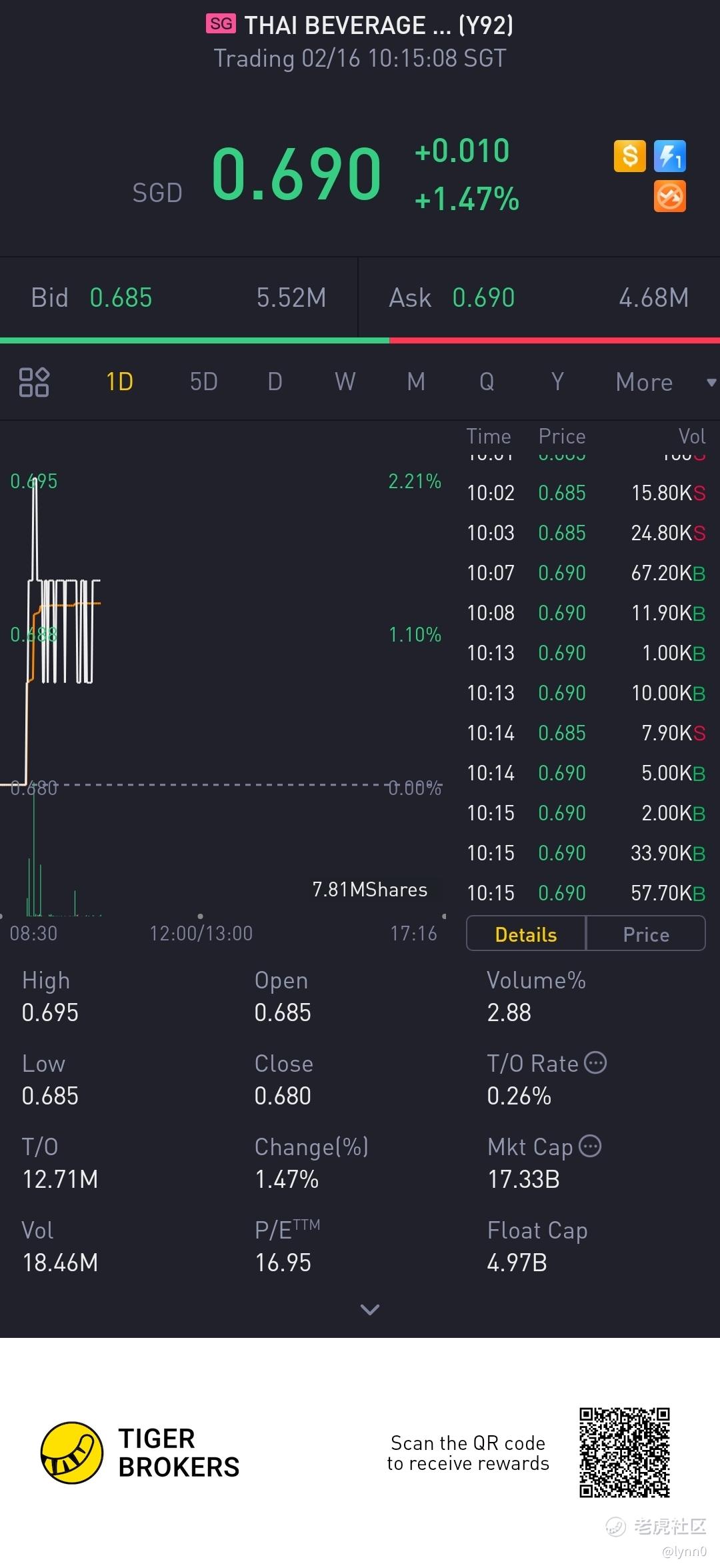Image resolution: width=720 pixels, height=1568 pixels.
Task: Tap the Ask 0.690 quote
Action: coord(539,297)
